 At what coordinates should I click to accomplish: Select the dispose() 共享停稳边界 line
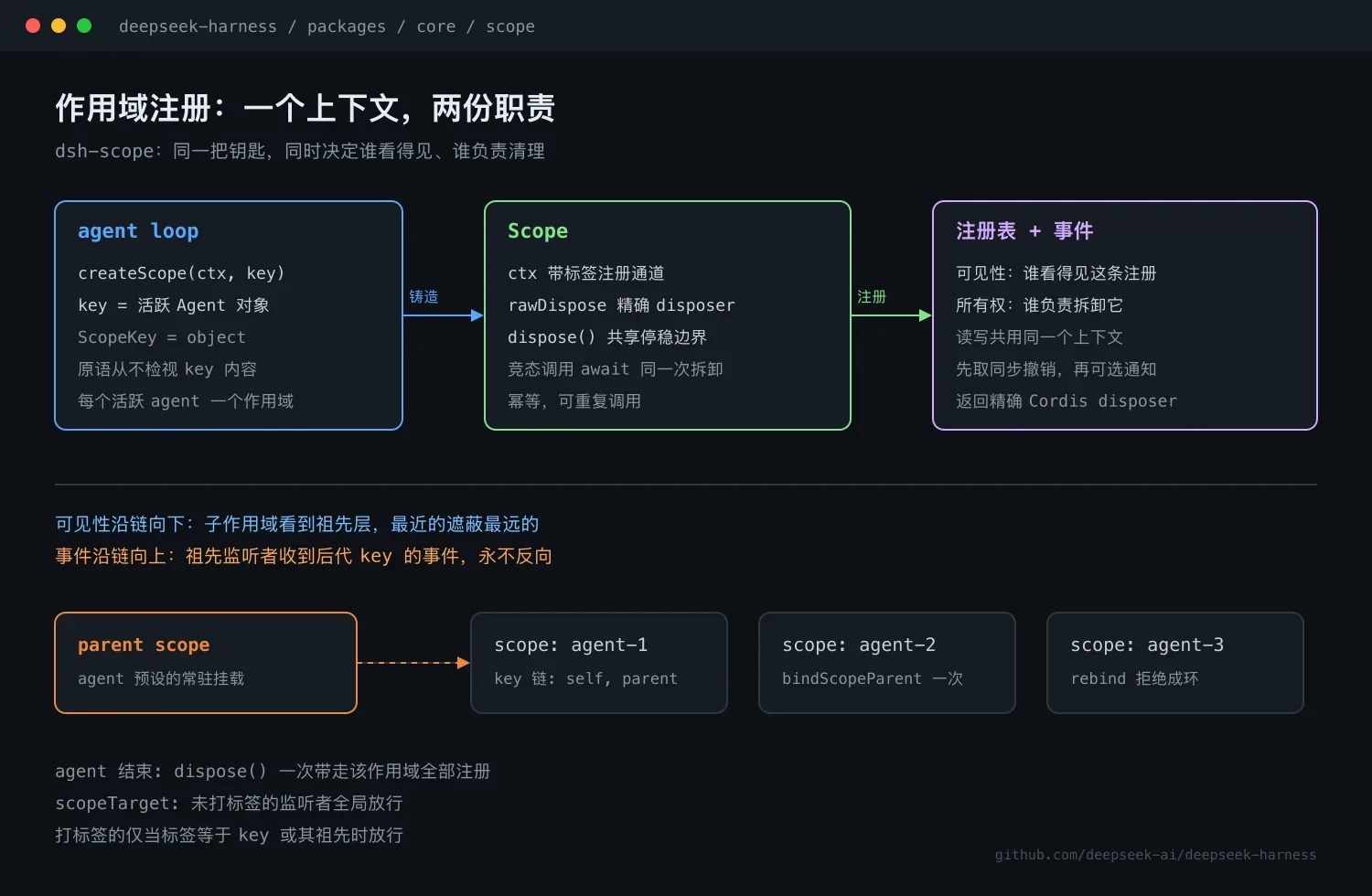click(607, 337)
